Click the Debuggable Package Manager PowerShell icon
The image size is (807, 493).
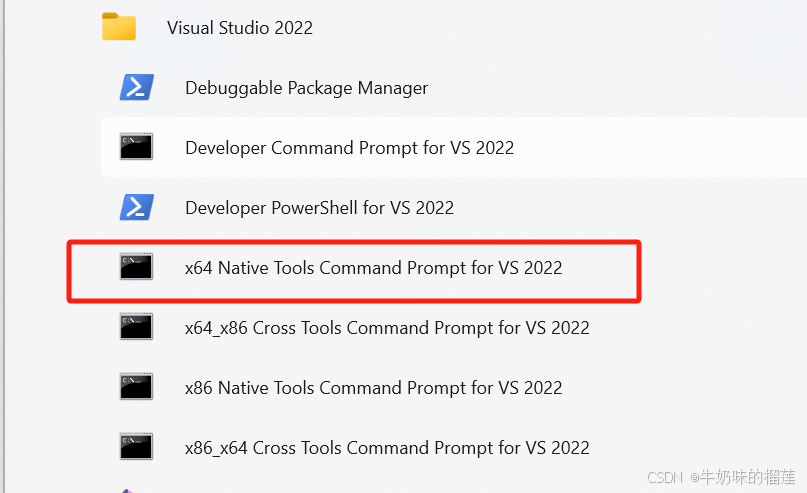pos(136,87)
